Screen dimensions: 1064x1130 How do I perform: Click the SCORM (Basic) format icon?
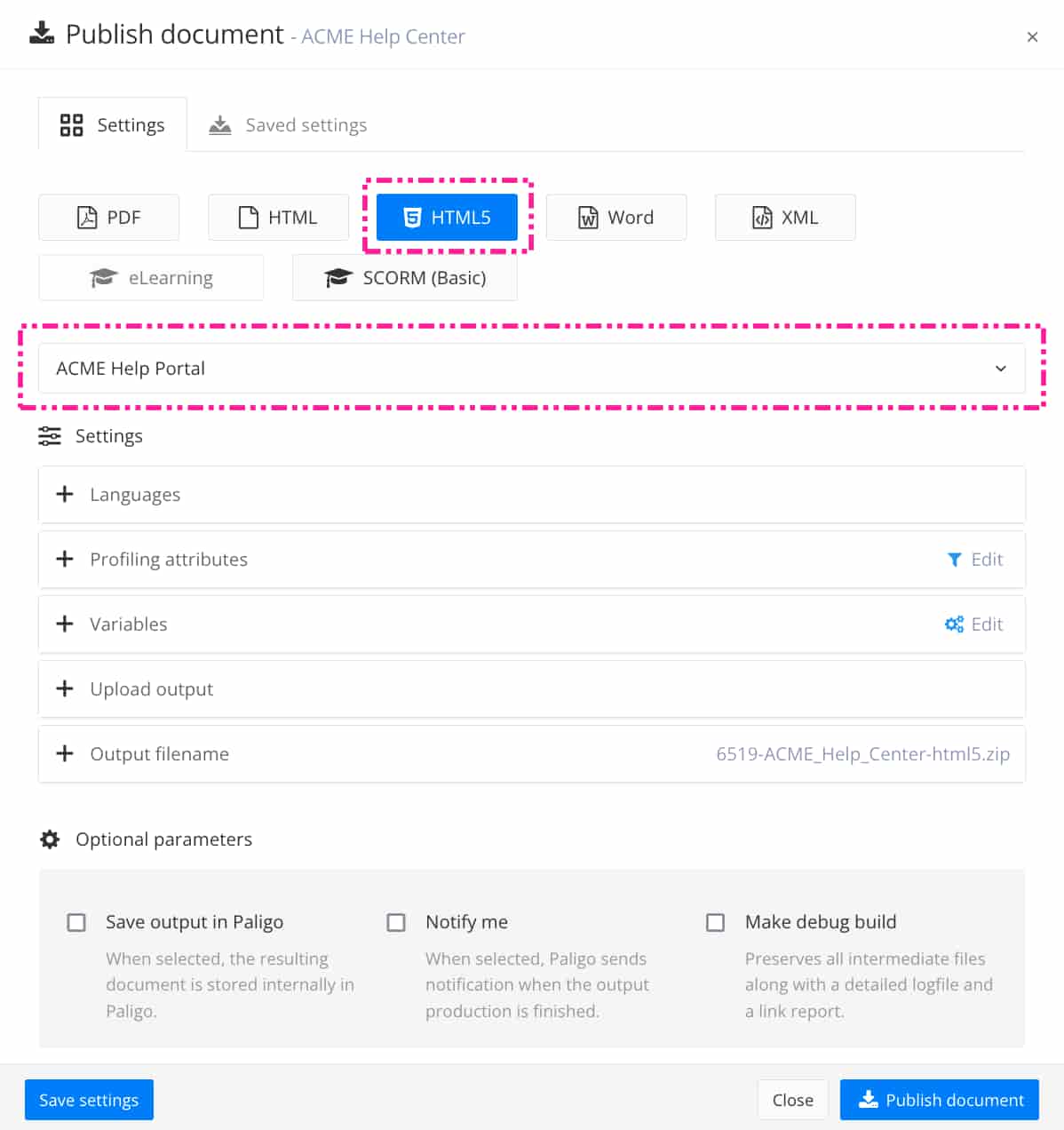click(337, 277)
